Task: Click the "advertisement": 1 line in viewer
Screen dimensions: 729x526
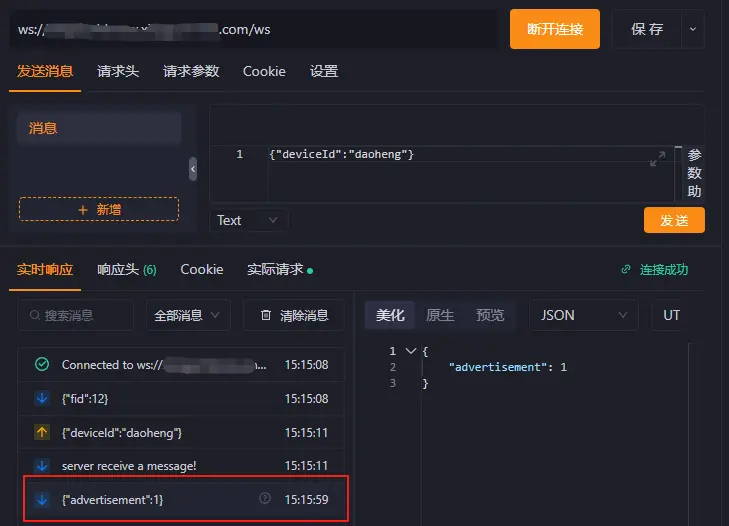Action: pyautogui.click(x=508, y=367)
